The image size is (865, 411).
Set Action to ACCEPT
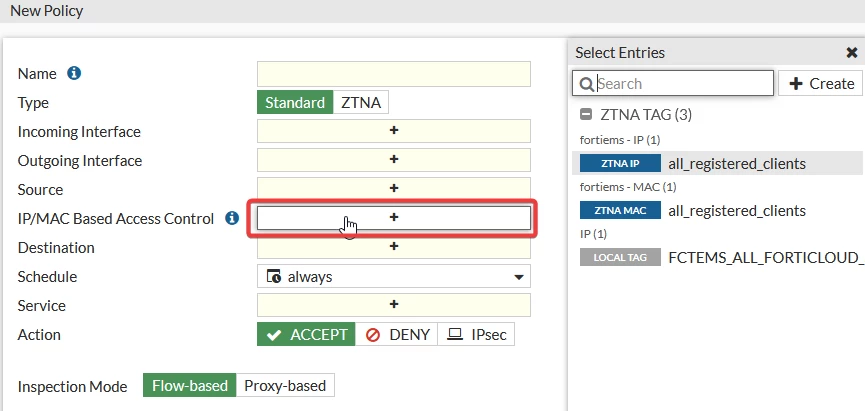[306, 334]
